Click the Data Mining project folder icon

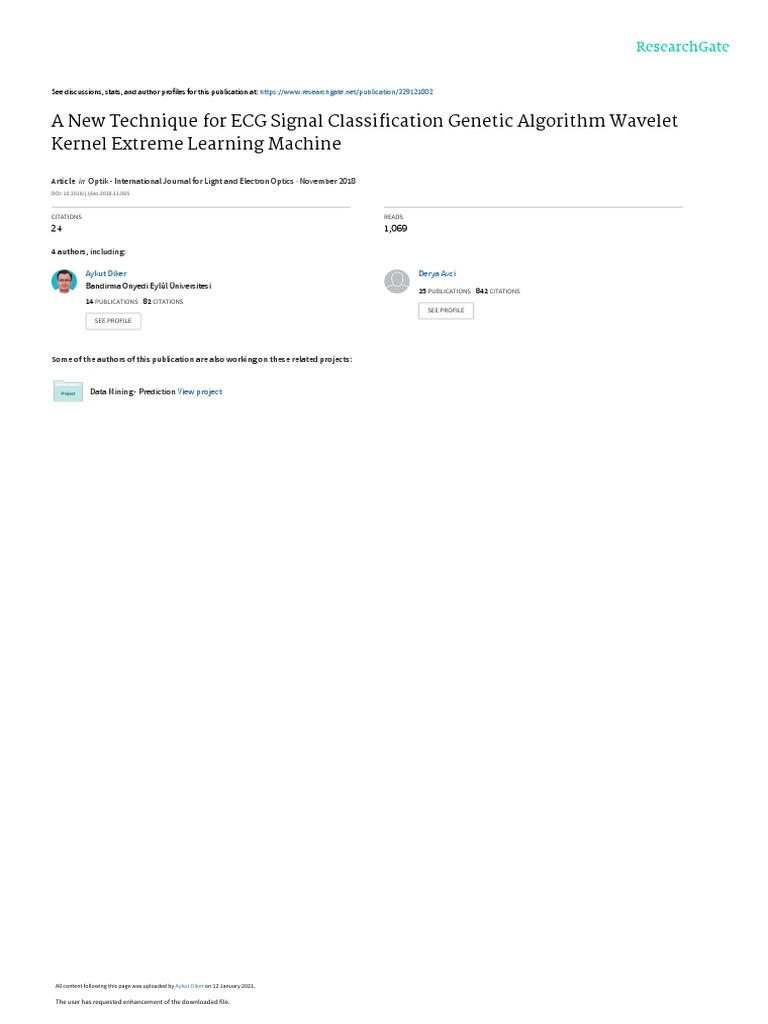pos(68,391)
